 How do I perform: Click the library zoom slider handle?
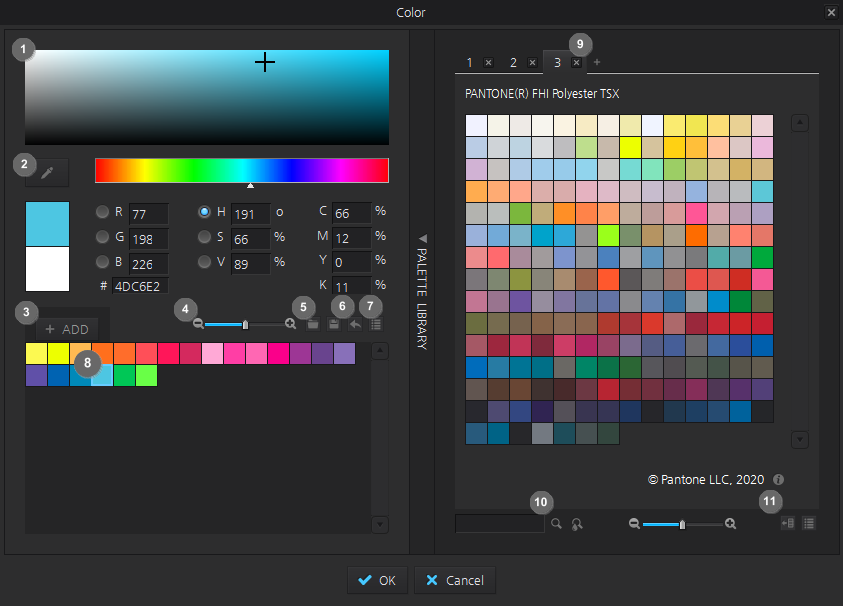(x=682, y=524)
